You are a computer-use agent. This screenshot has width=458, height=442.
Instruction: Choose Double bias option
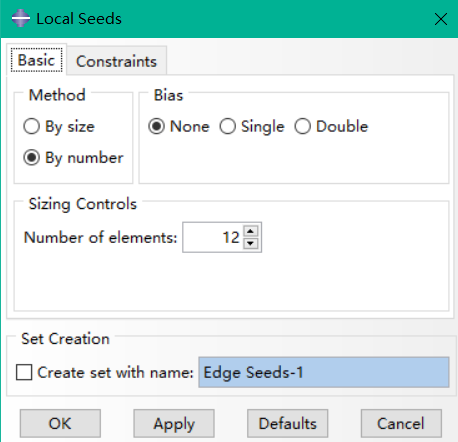[331, 127]
